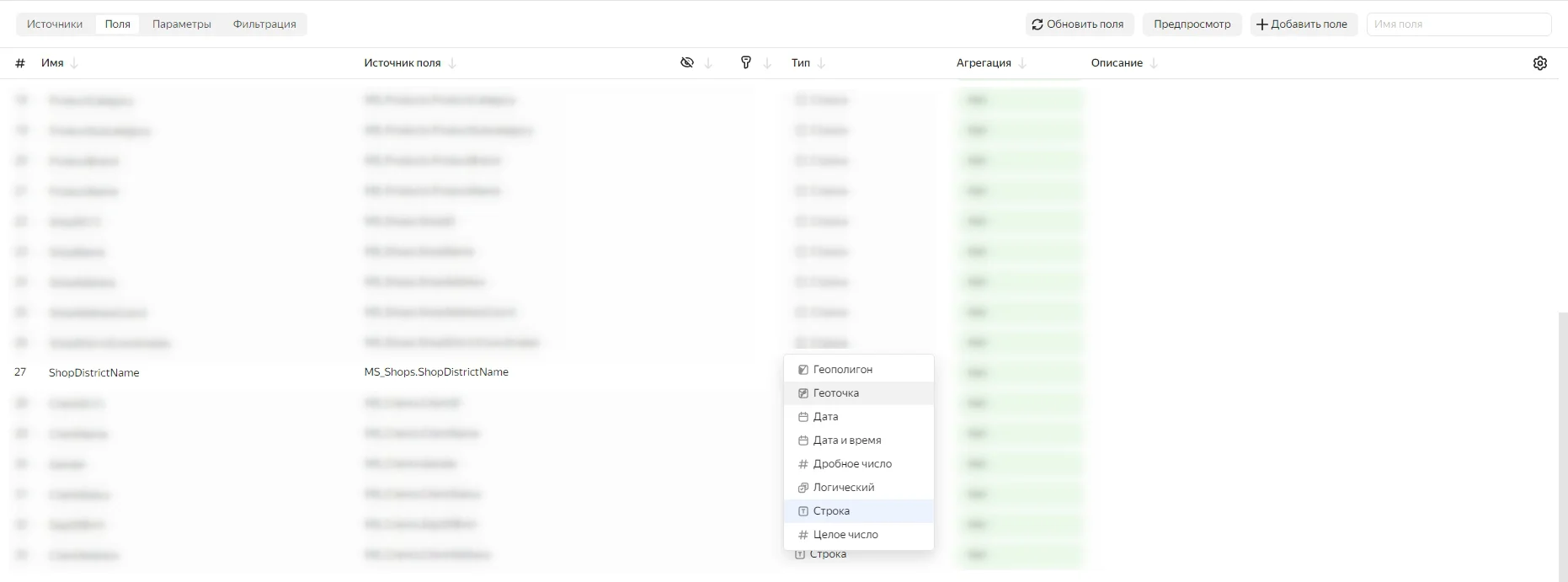The width and height of the screenshot is (1568, 582).
Task: Select Геополигон from the type list
Action: pyautogui.click(x=842, y=370)
